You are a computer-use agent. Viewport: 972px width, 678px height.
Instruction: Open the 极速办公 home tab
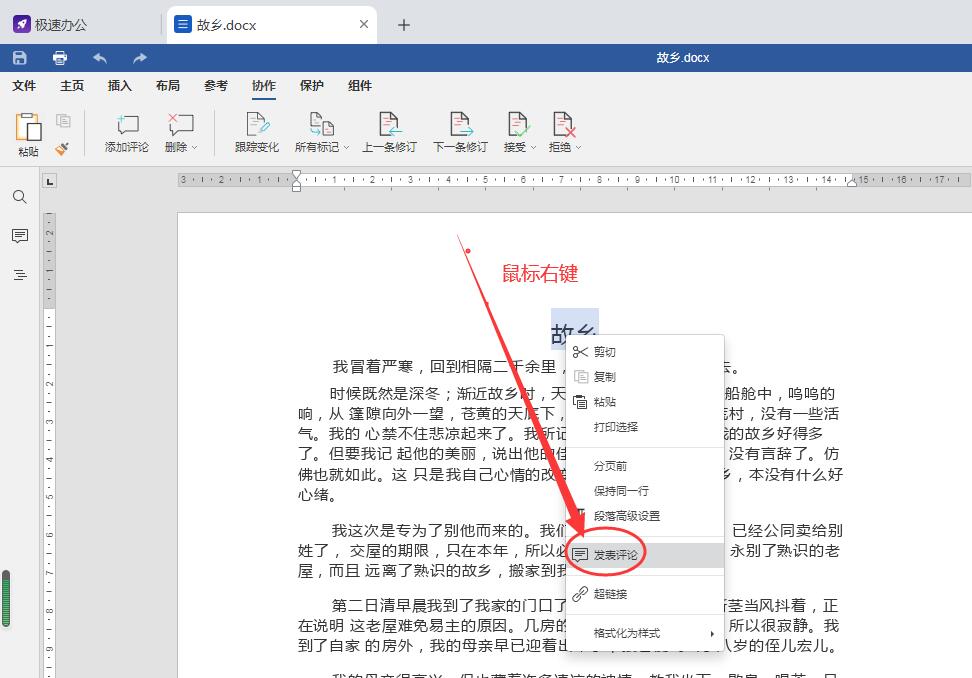pyautogui.click(x=50, y=25)
